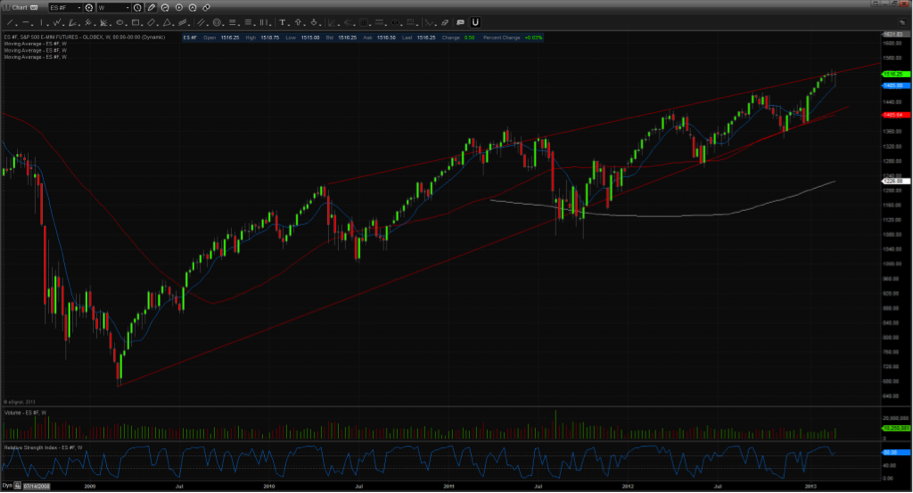Pick the rectangle drawing tool
The height and width of the screenshot is (493, 913).
click(x=135, y=23)
